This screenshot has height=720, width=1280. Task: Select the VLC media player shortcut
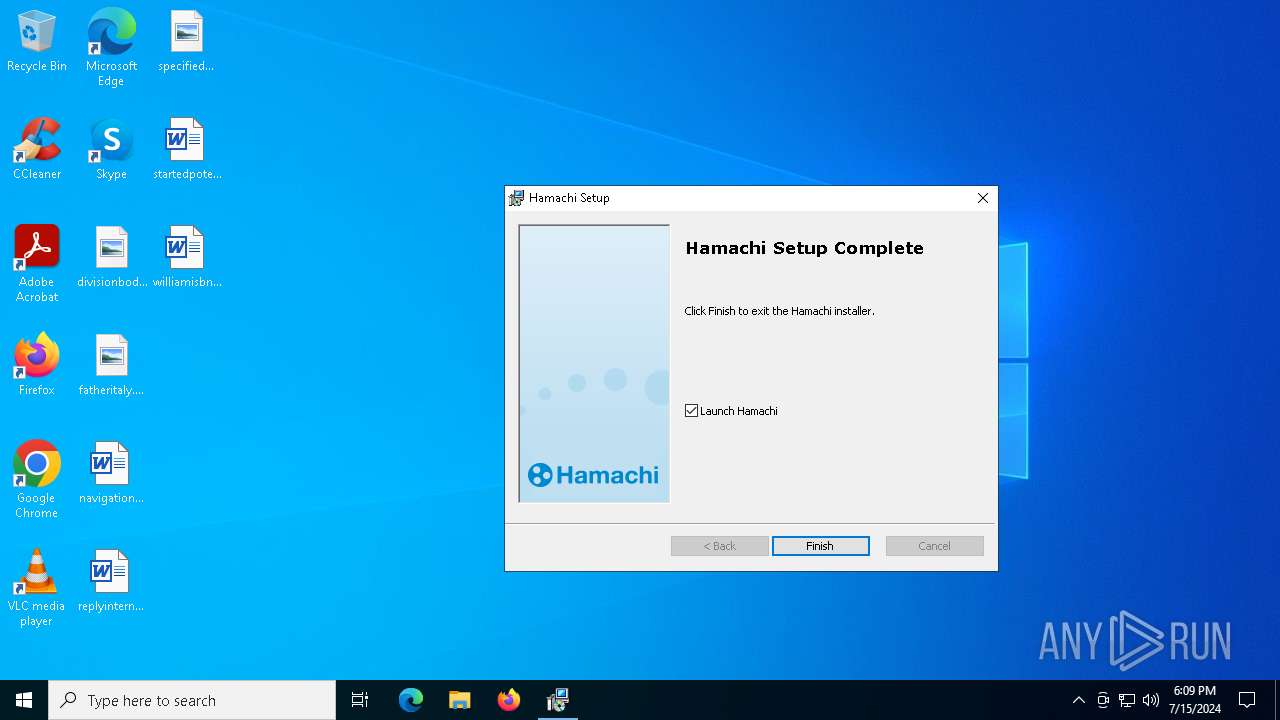pyautogui.click(x=37, y=588)
